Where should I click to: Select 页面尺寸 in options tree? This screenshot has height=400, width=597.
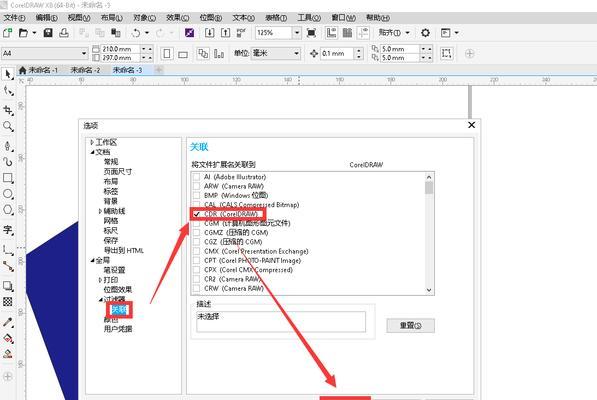(x=118, y=172)
